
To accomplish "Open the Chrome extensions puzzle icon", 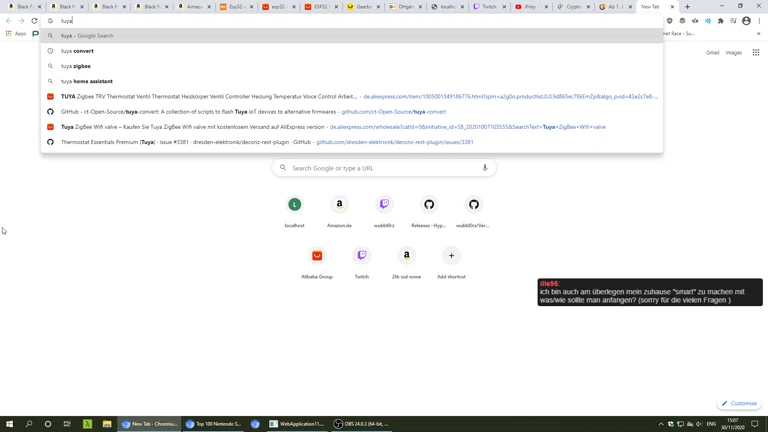I will coord(720,21).
